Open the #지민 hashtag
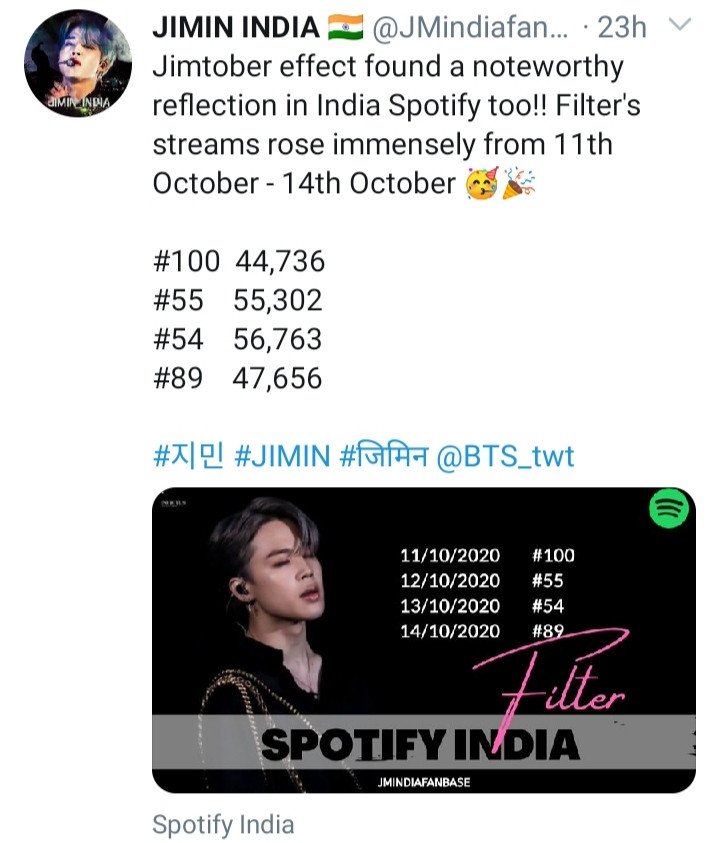The width and height of the screenshot is (720, 843). [188, 455]
